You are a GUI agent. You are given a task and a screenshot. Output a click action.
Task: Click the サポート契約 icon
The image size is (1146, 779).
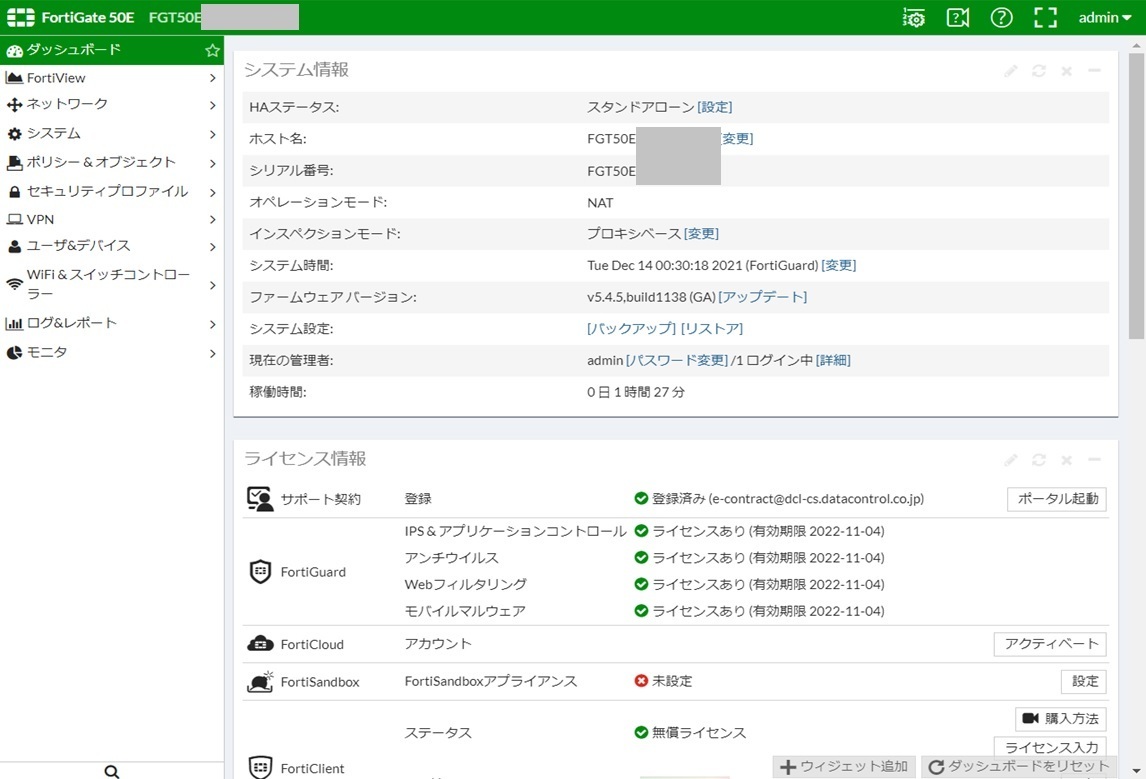(x=259, y=499)
